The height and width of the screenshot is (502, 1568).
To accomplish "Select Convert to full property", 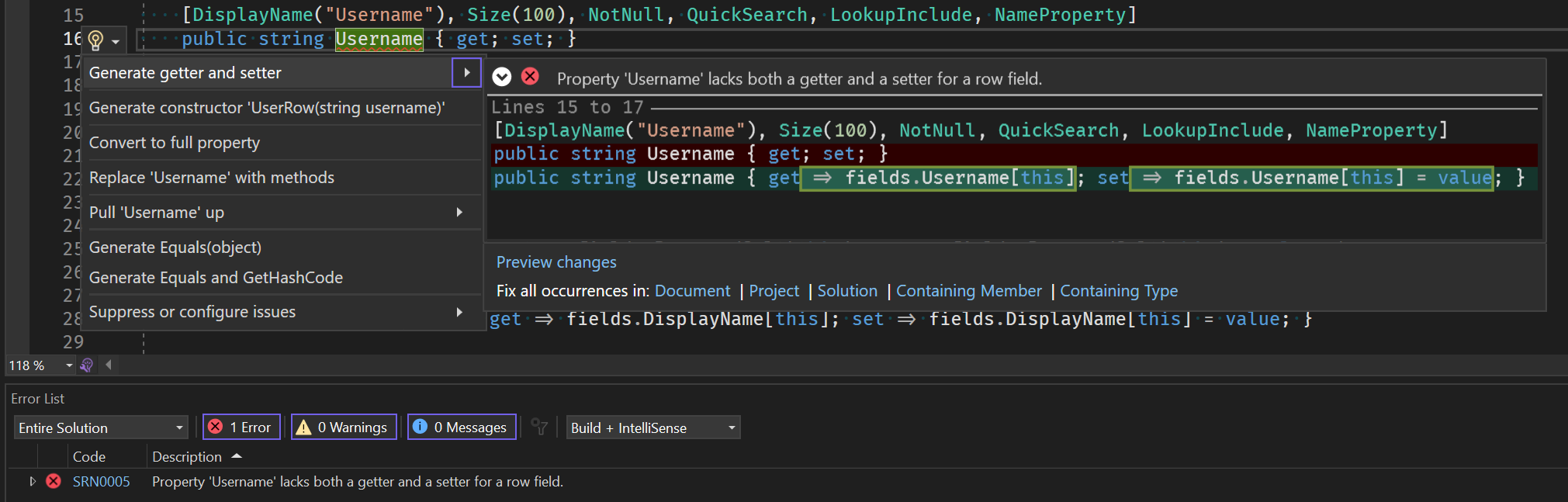I will (175, 143).
